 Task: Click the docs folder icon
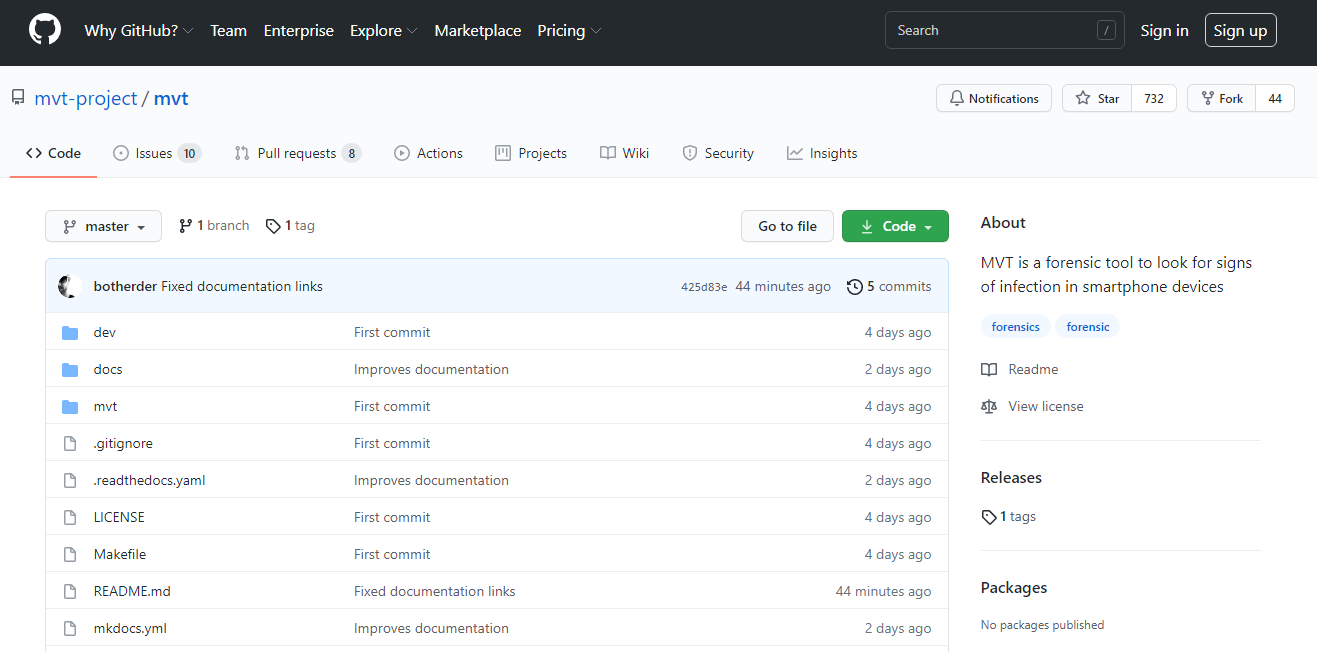(70, 369)
